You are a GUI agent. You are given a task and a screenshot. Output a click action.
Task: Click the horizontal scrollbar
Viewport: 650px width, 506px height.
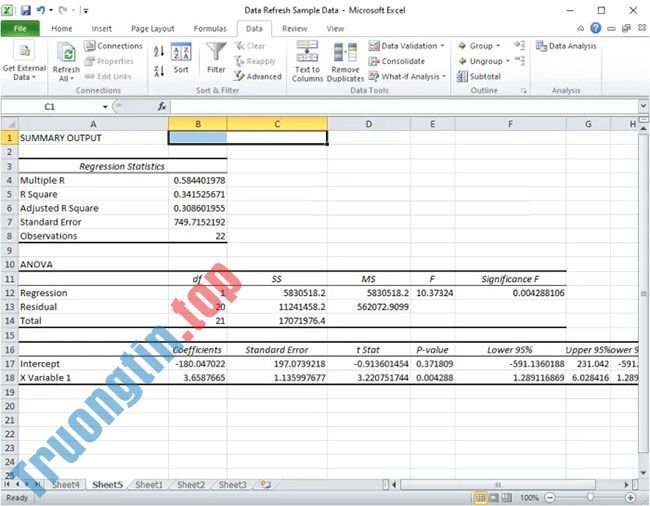pyautogui.click(x=498, y=484)
